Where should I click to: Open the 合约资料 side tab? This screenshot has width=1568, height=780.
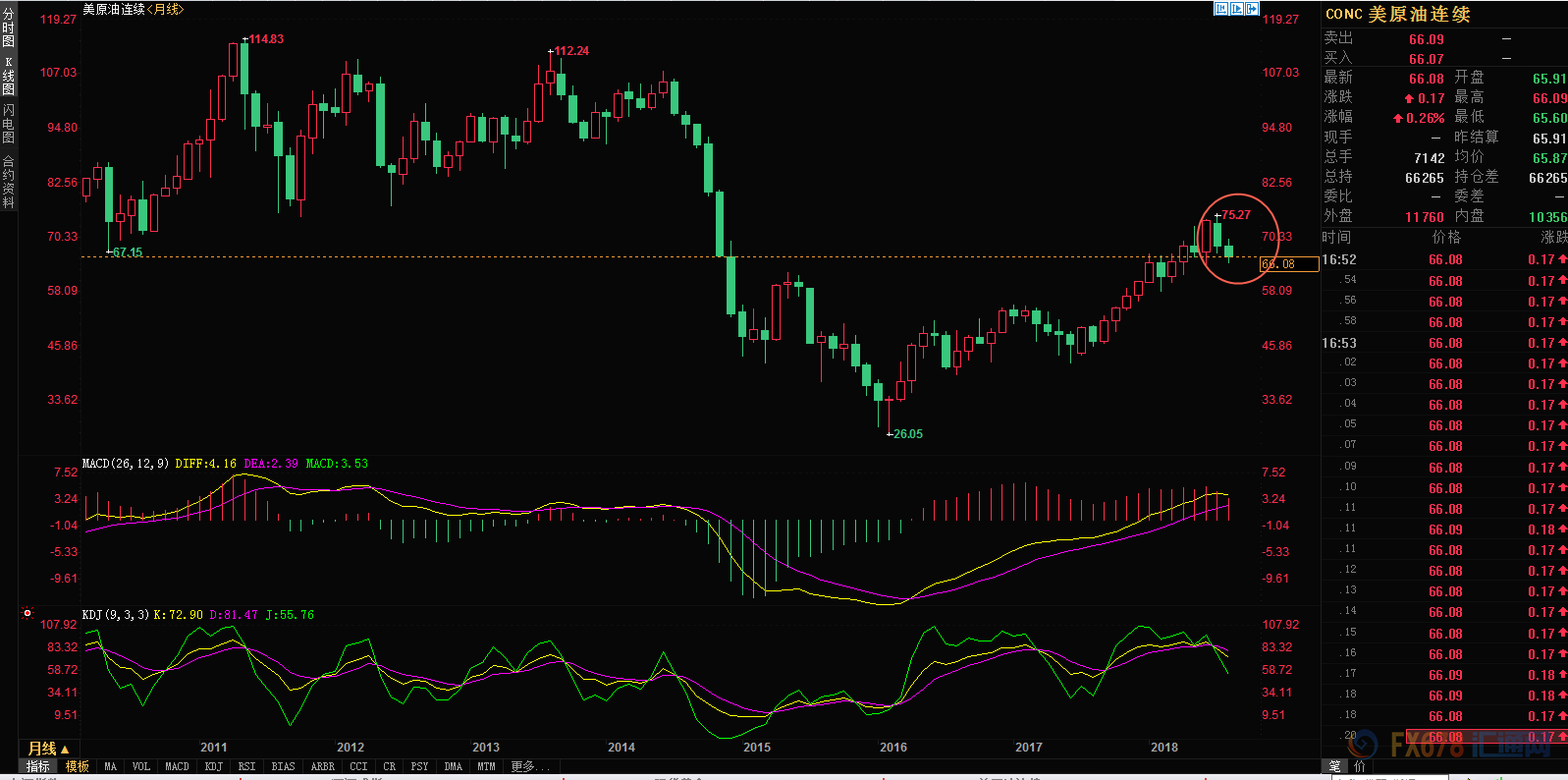click(x=8, y=182)
